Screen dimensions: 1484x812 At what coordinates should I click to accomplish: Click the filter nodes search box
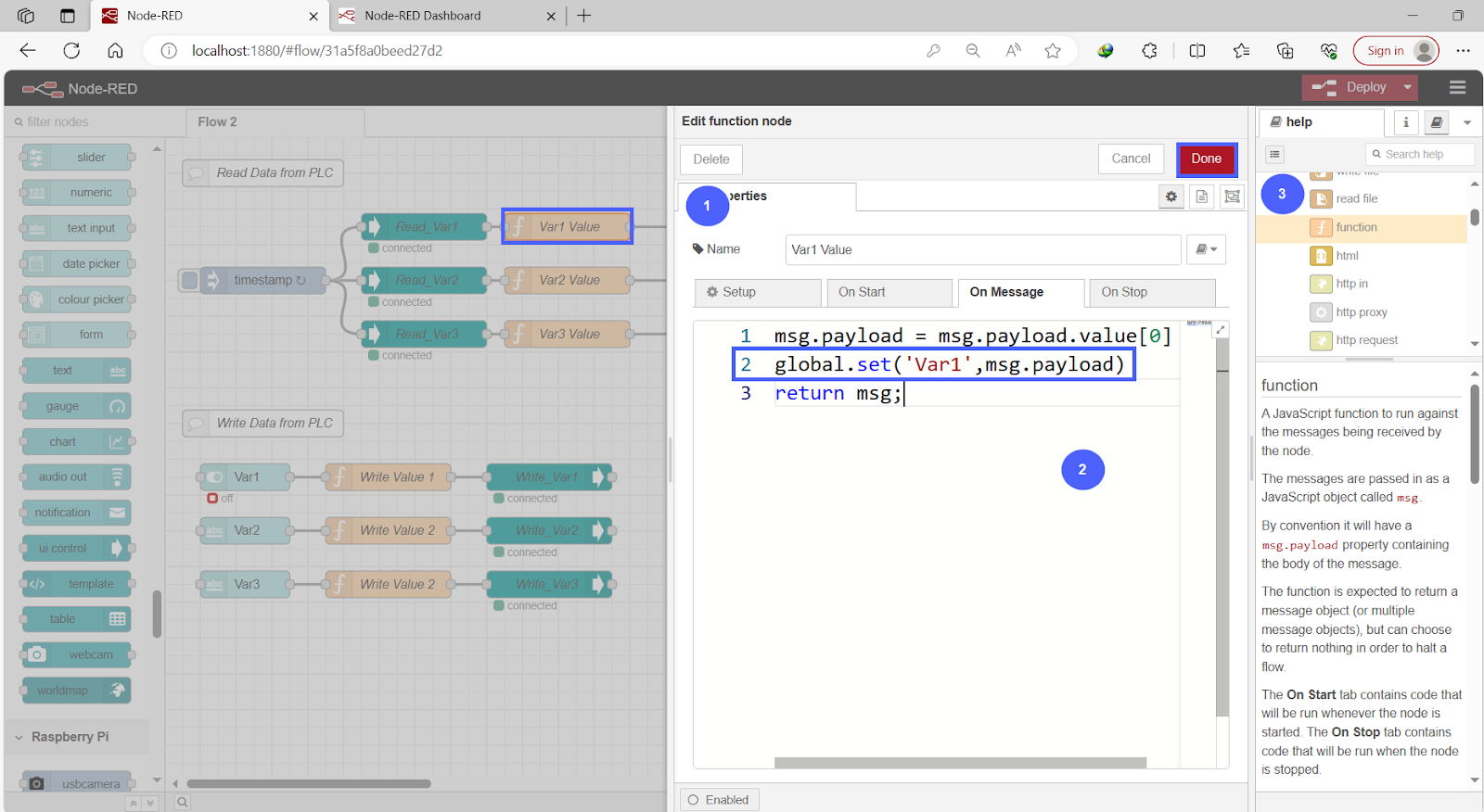tap(96, 121)
